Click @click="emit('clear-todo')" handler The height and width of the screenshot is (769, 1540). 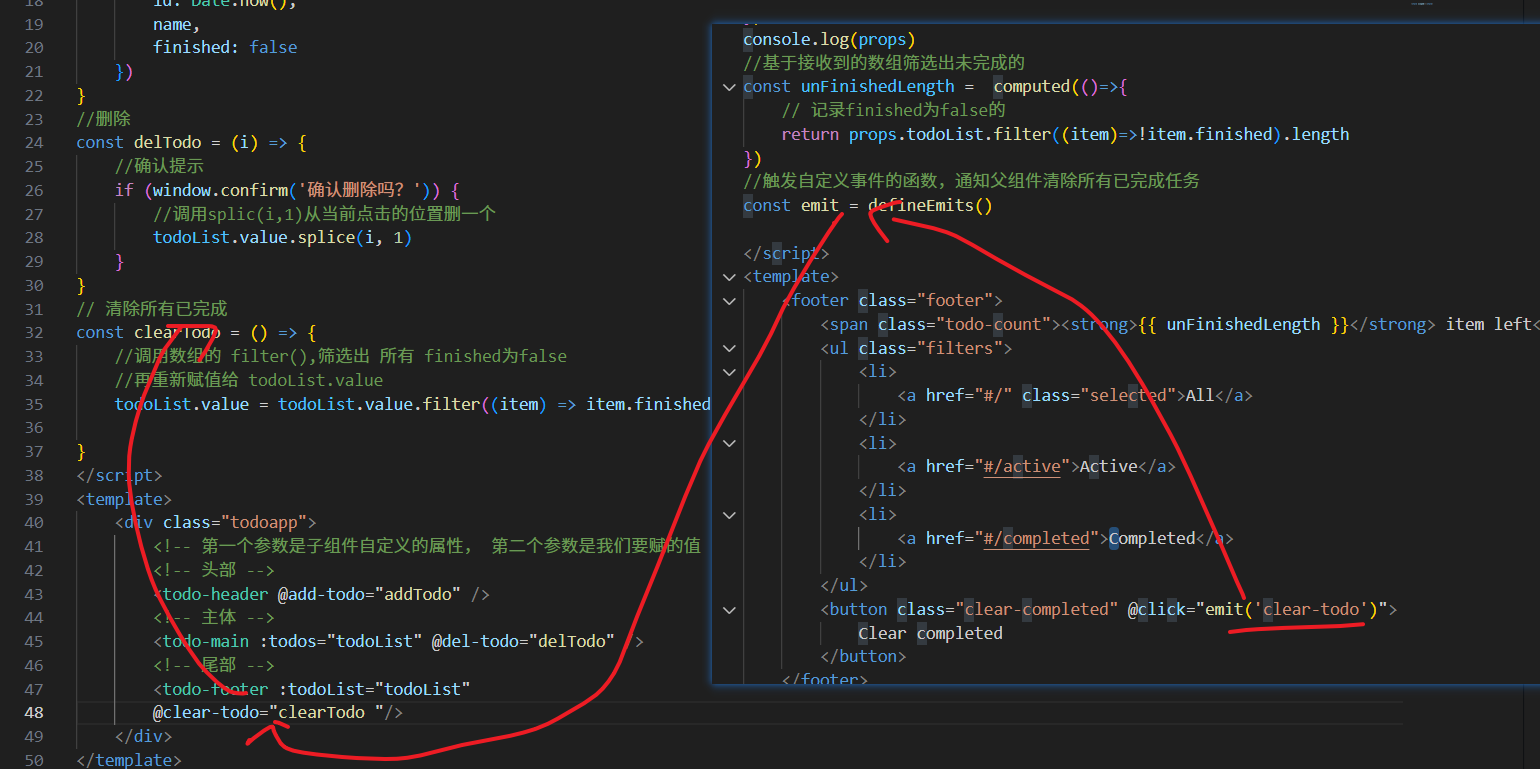pyautogui.click(x=1257, y=609)
